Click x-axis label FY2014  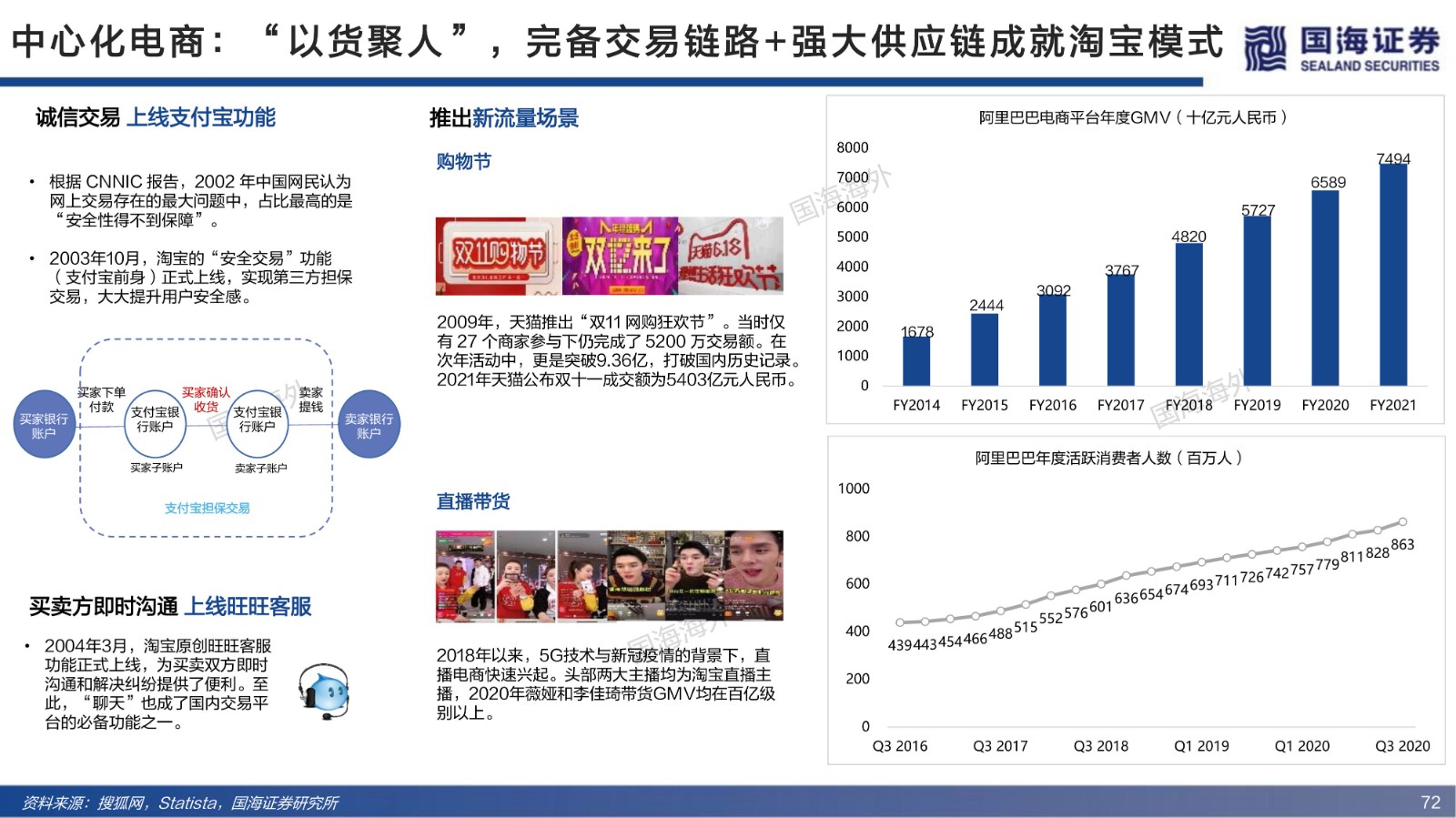pyautogui.click(x=916, y=405)
